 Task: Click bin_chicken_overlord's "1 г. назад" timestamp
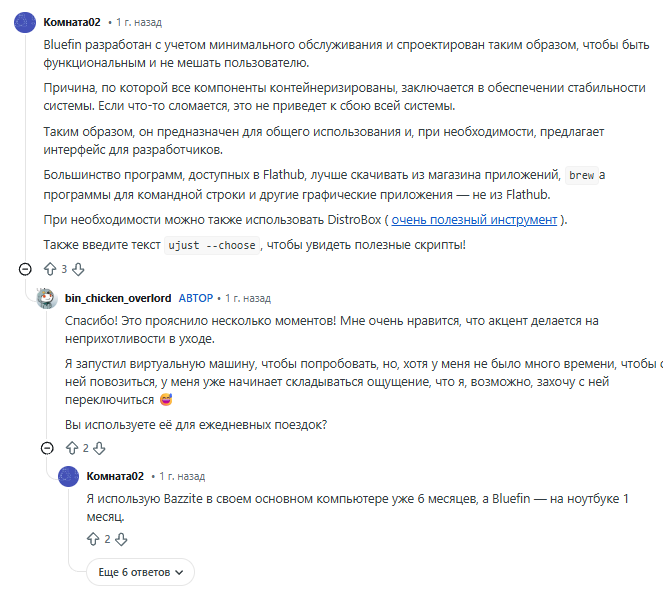[247, 298]
